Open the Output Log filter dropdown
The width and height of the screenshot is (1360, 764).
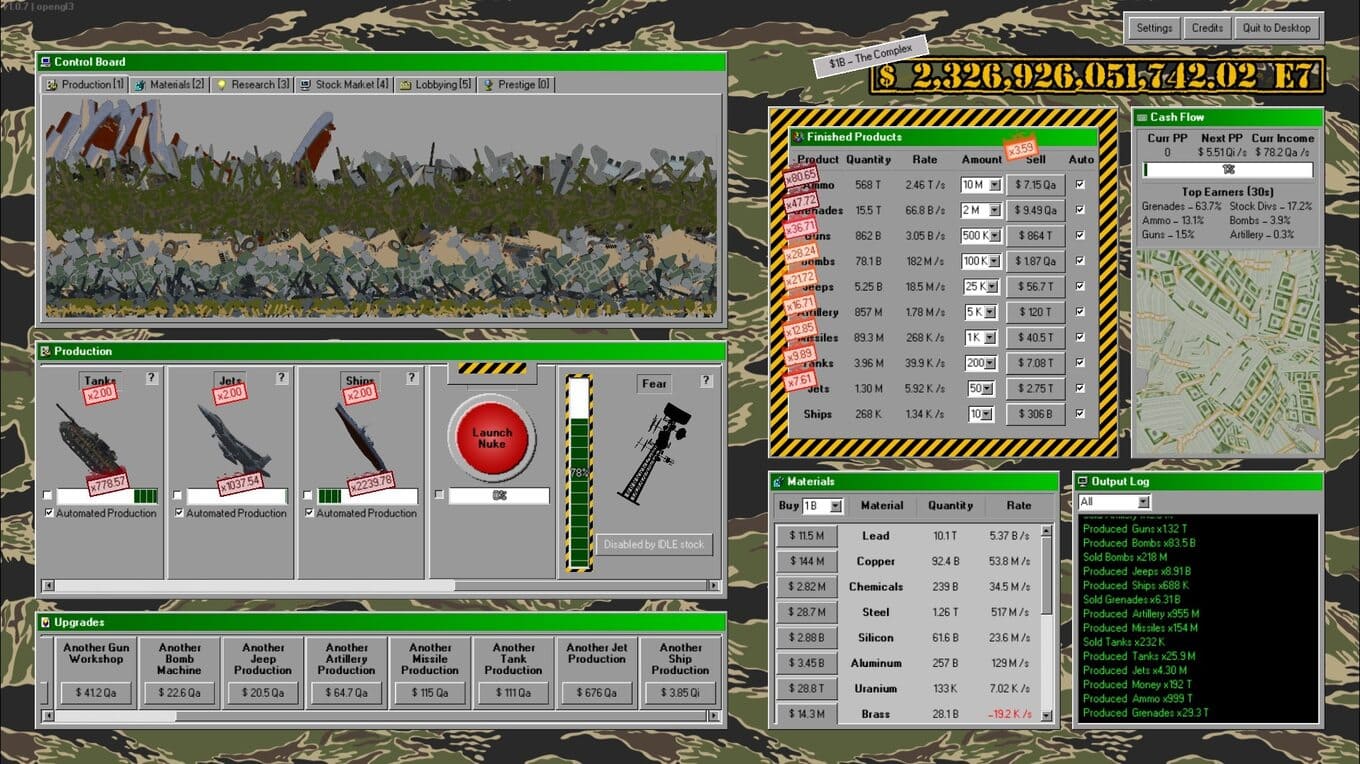click(1143, 502)
